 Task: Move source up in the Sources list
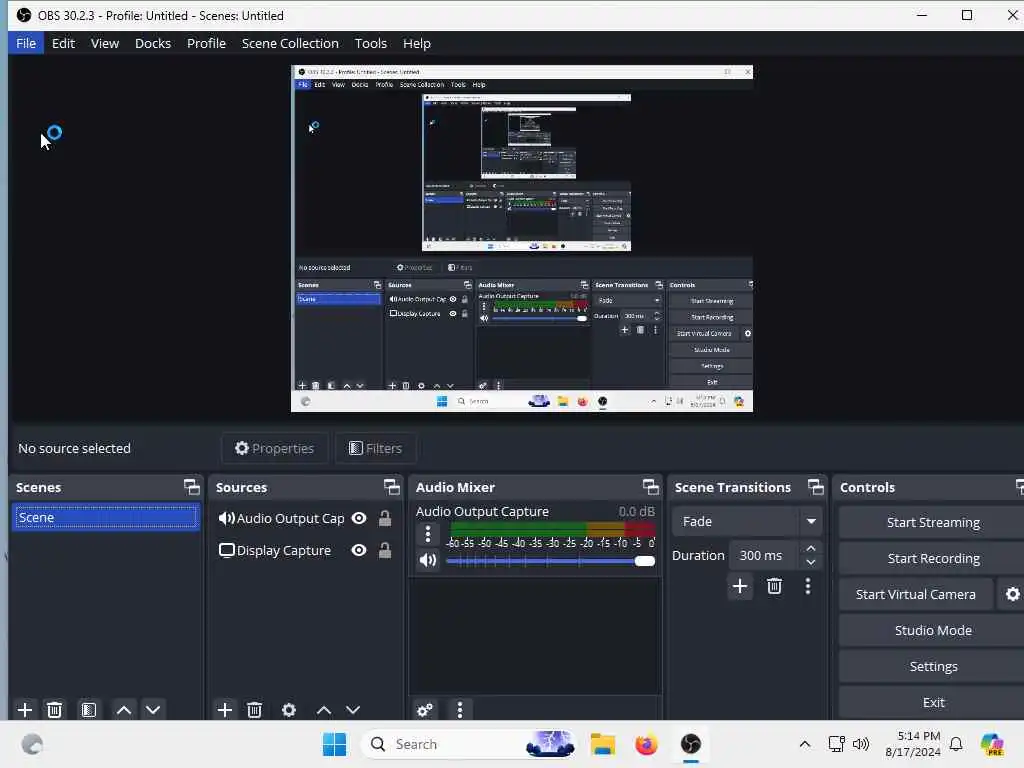(x=323, y=710)
